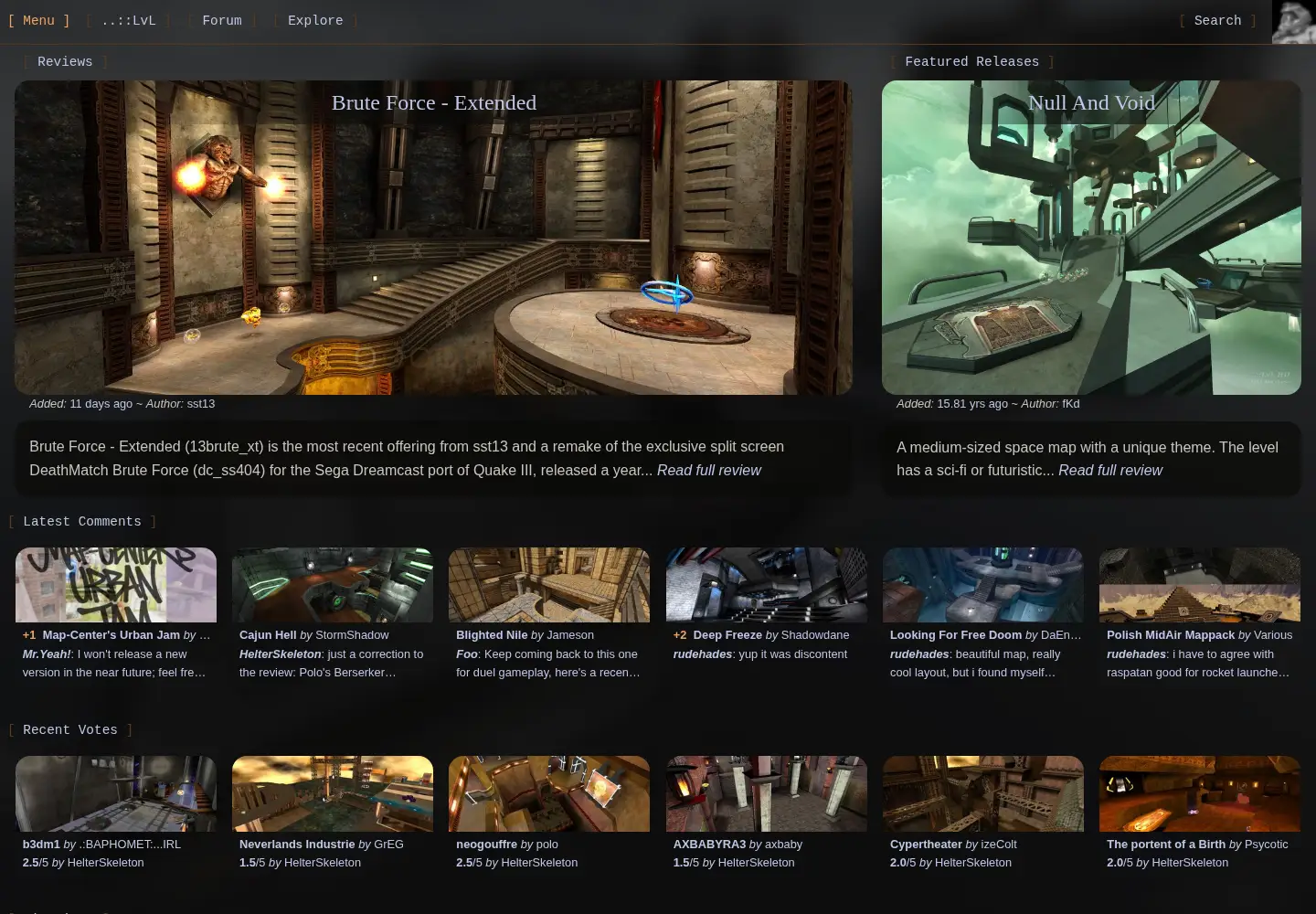Open Map-Center's Urban Jam thumbnail
Screen dimensions: 1316x914
click(x=116, y=585)
